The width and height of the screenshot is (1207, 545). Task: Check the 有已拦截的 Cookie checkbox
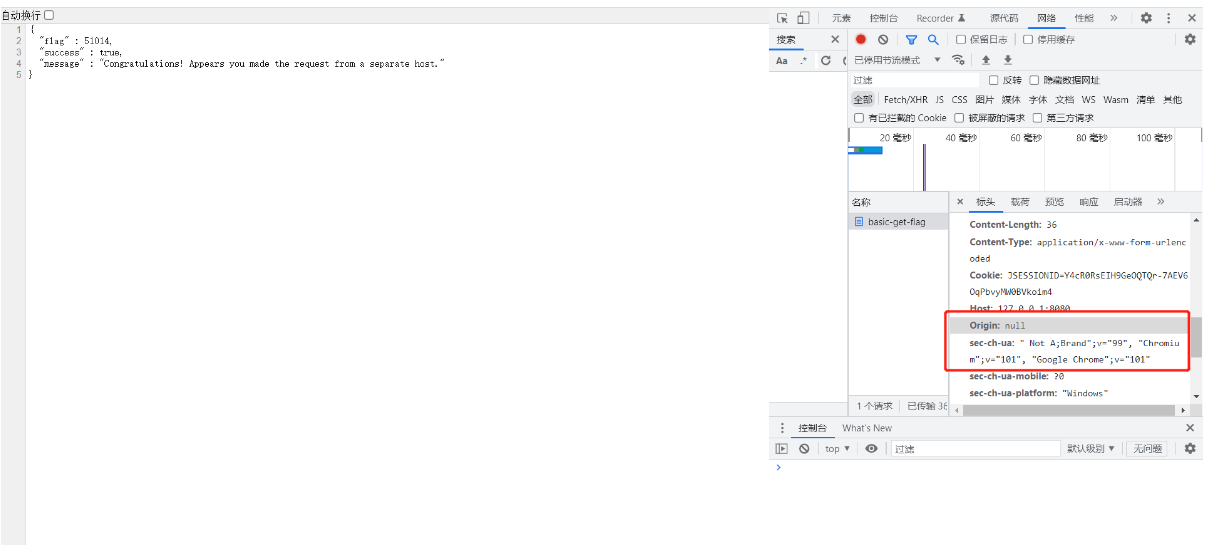859,118
